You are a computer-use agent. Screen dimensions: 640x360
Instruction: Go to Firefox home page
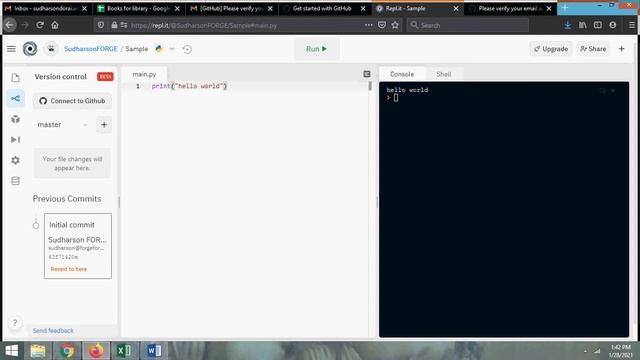pyautogui.click(x=55, y=25)
